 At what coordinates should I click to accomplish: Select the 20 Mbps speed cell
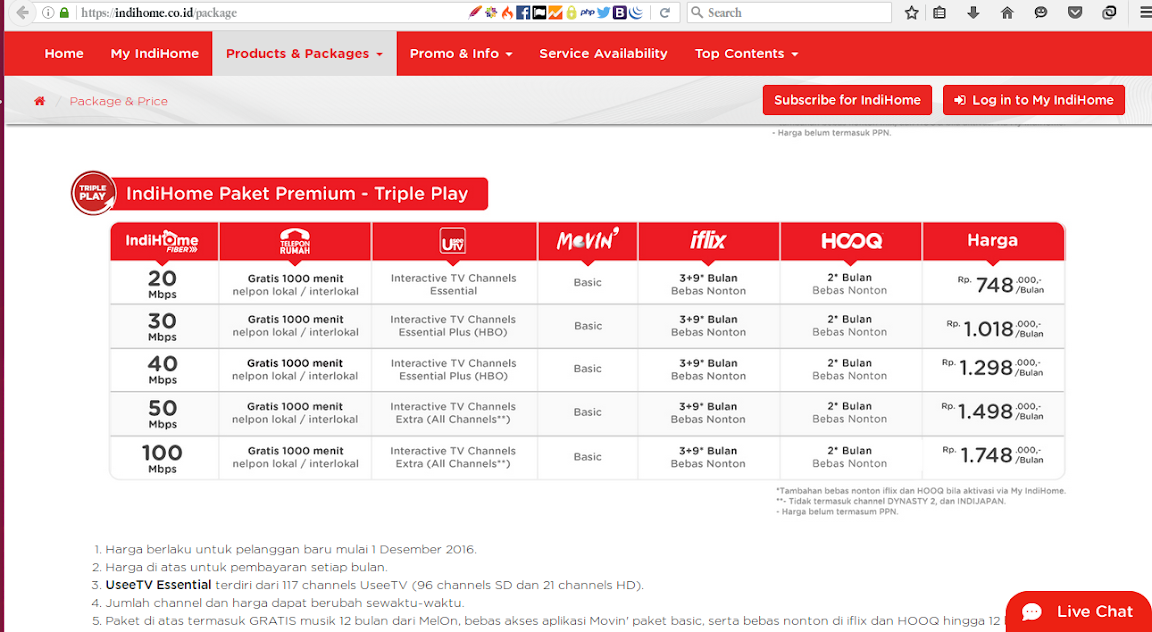[x=163, y=283]
